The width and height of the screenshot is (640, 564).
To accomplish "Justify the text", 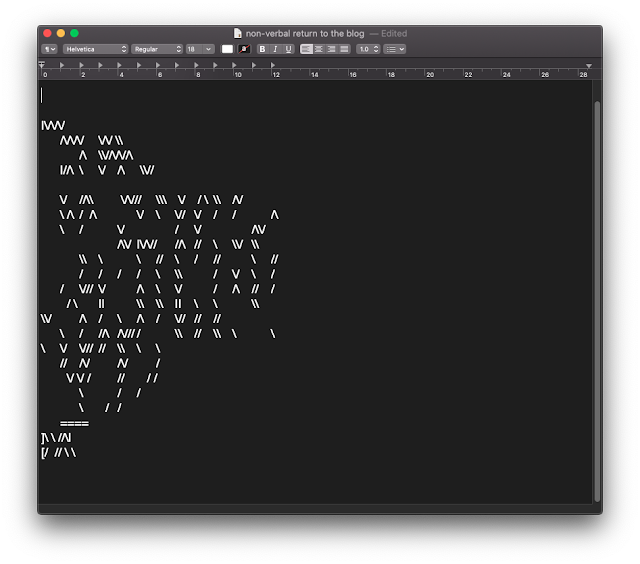I will click(344, 49).
